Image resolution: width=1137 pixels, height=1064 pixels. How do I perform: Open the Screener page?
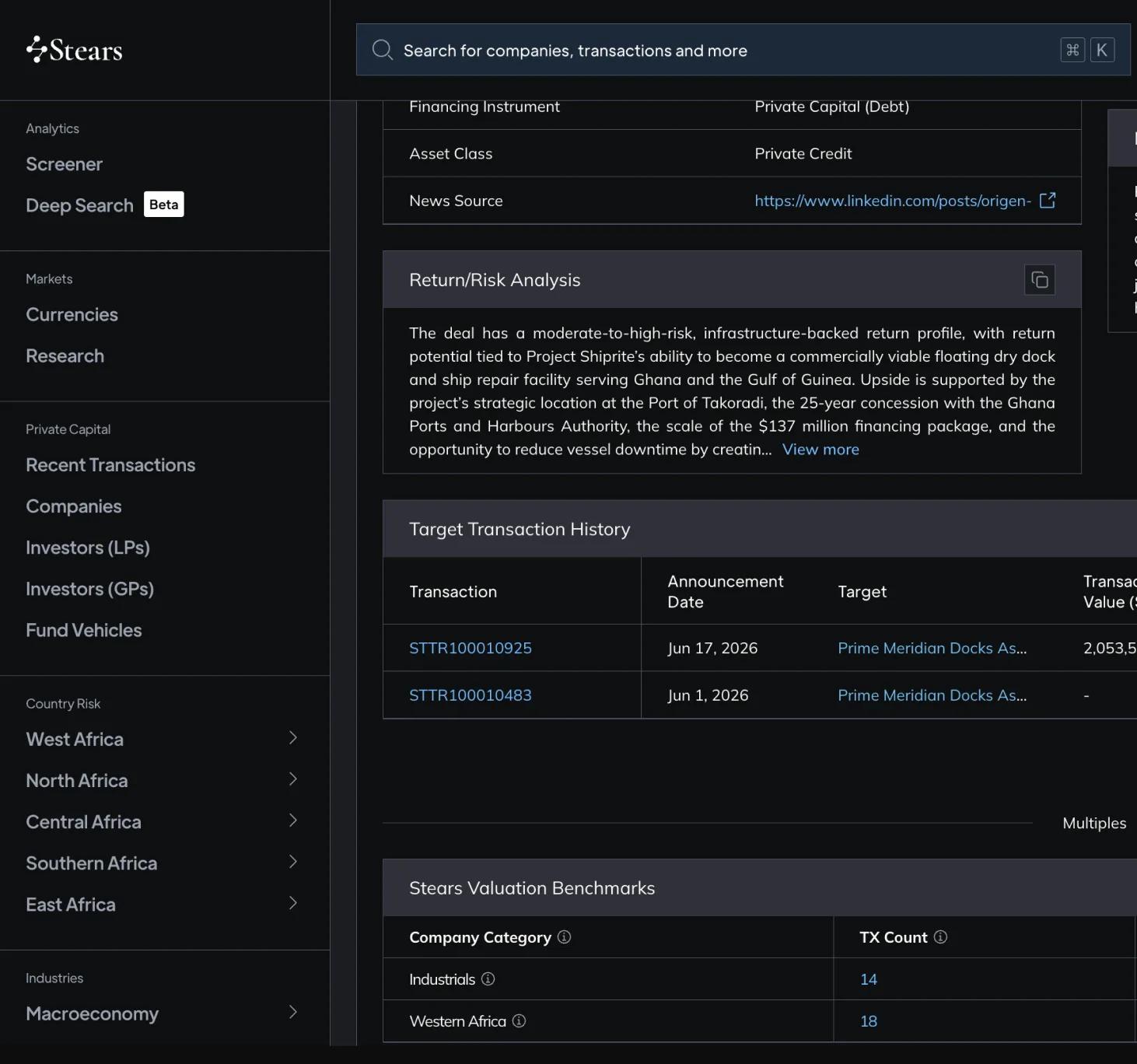pos(65,164)
